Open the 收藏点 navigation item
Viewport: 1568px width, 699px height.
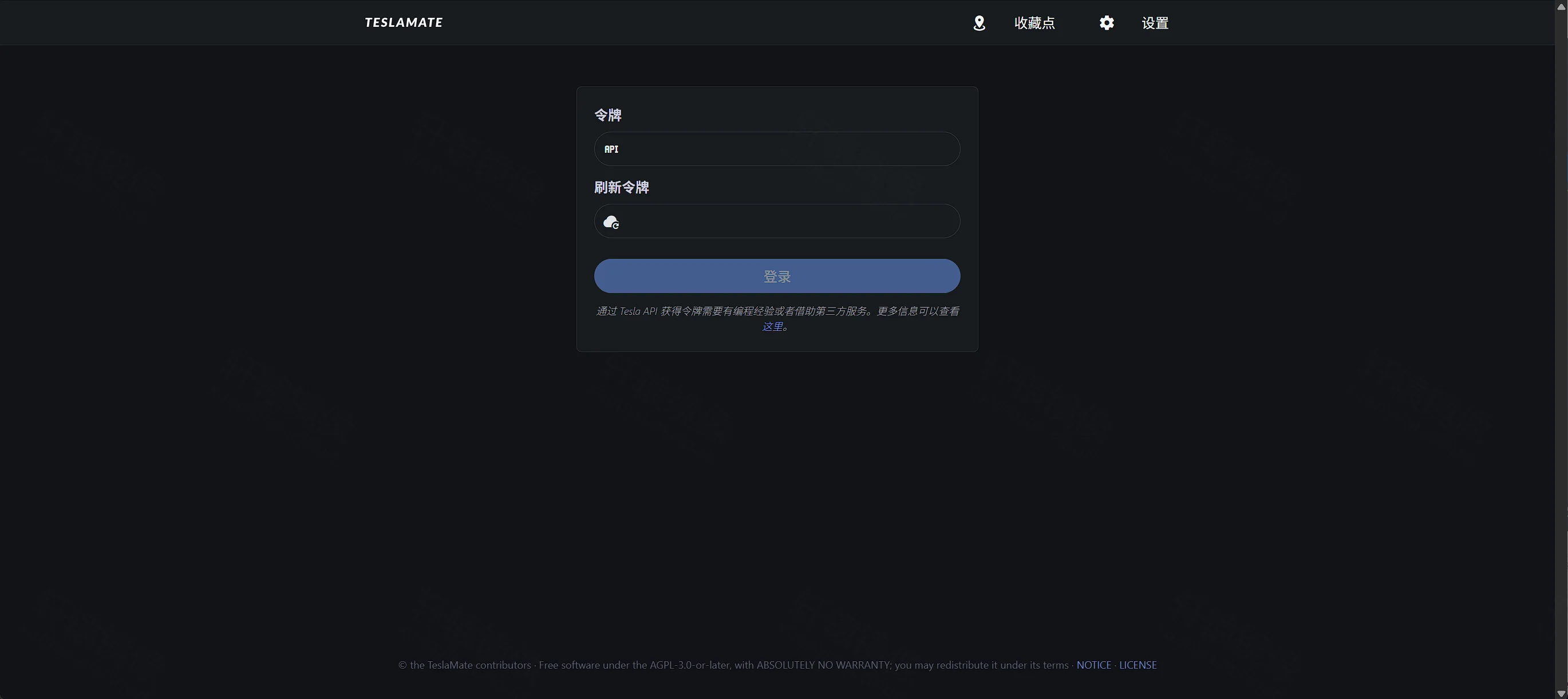point(1034,23)
